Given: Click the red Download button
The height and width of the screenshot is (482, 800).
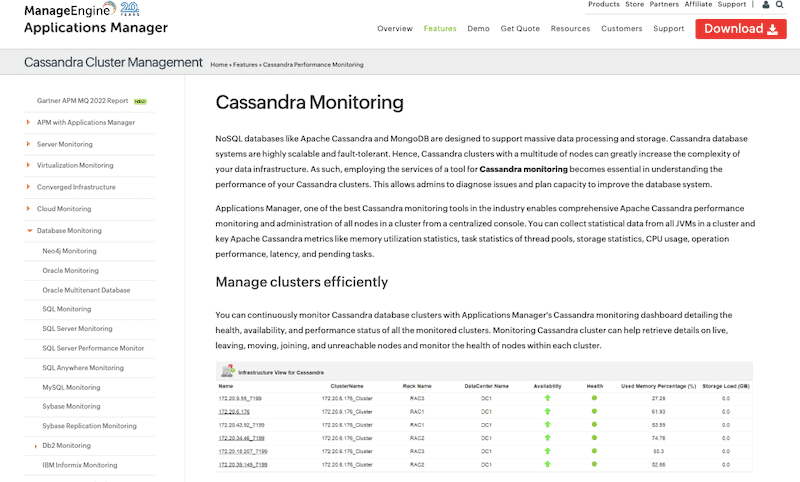Looking at the screenshot, I should tap(741, 29).
